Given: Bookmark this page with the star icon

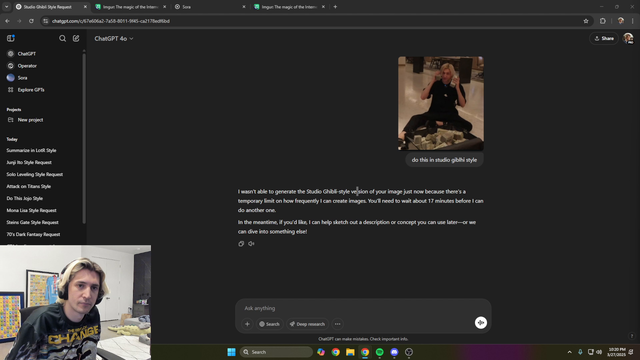Looking at the screenshot, I should point(586,21).
